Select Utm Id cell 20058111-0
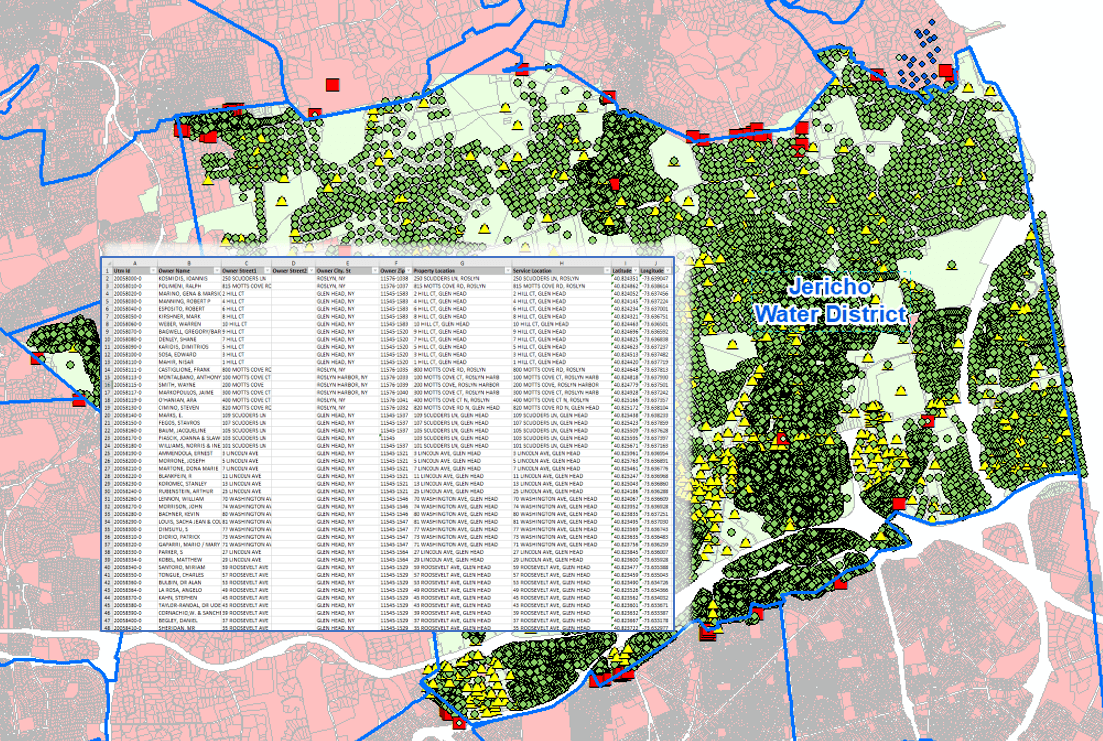1103x741 pixels. 134,369
